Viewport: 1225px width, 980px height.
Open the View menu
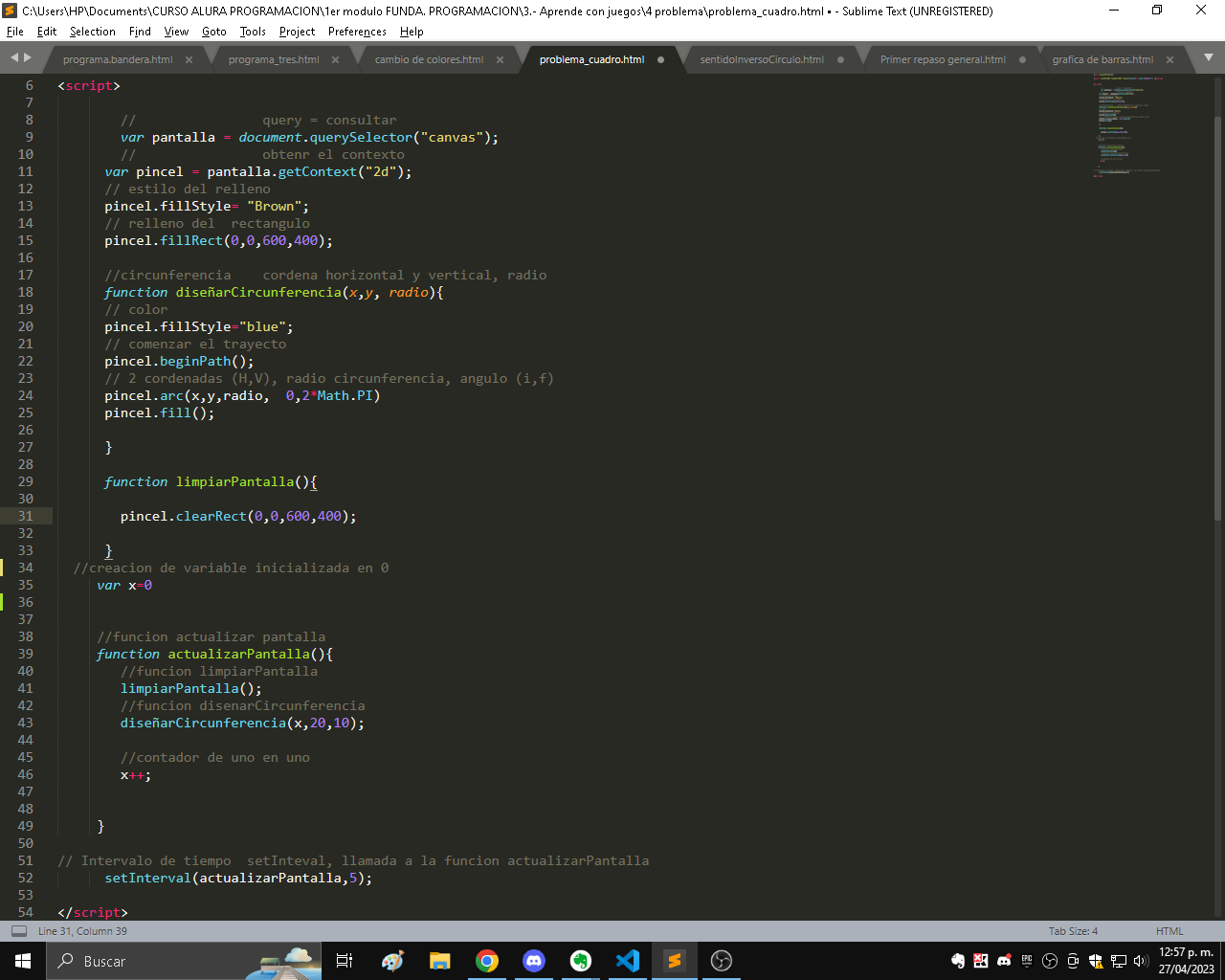tap(177, 32)
